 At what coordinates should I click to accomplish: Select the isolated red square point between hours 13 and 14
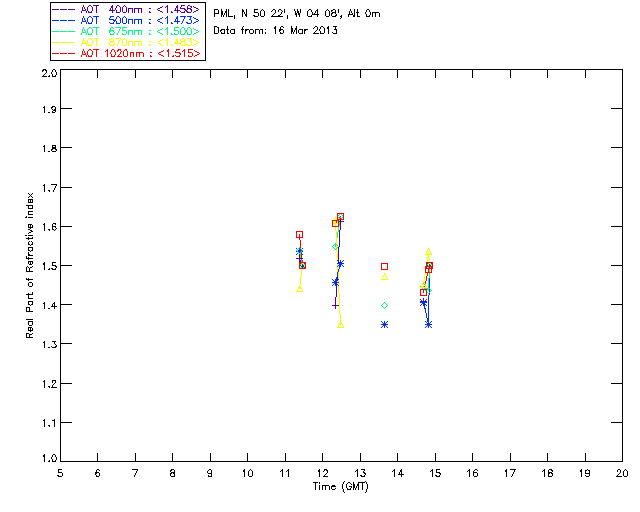coord(384,267)
